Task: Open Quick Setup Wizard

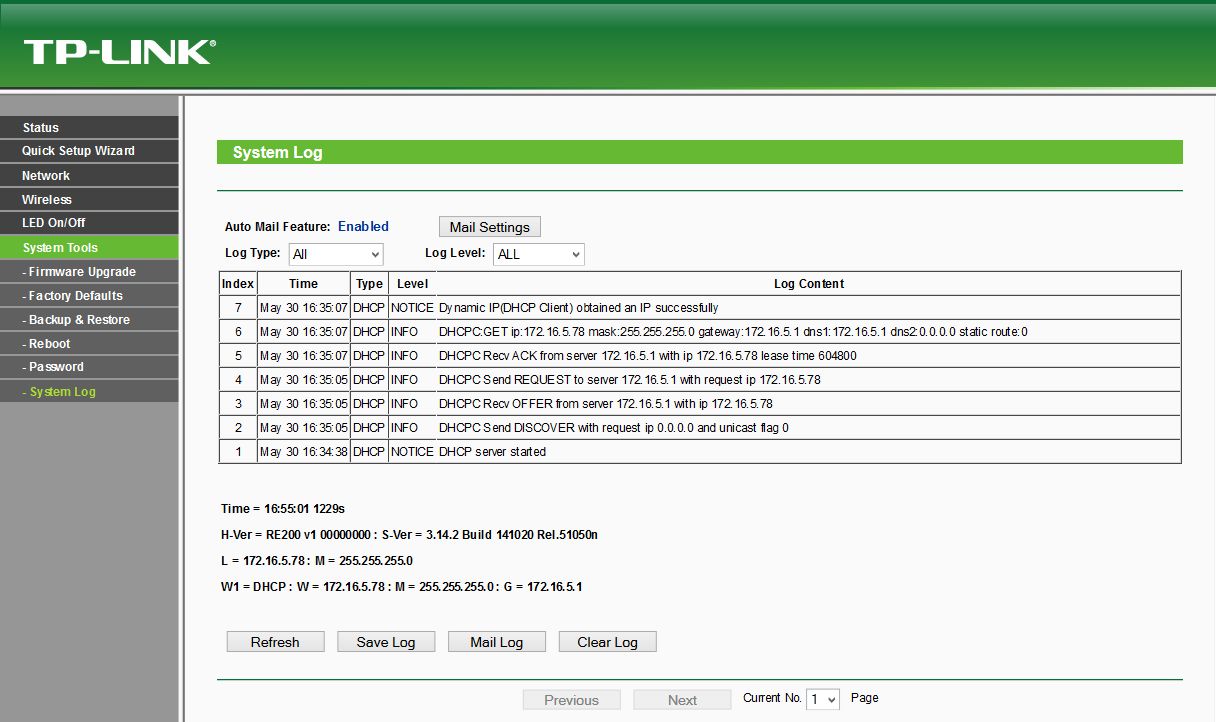Action: pyautogui.click(x=89, y=151)
